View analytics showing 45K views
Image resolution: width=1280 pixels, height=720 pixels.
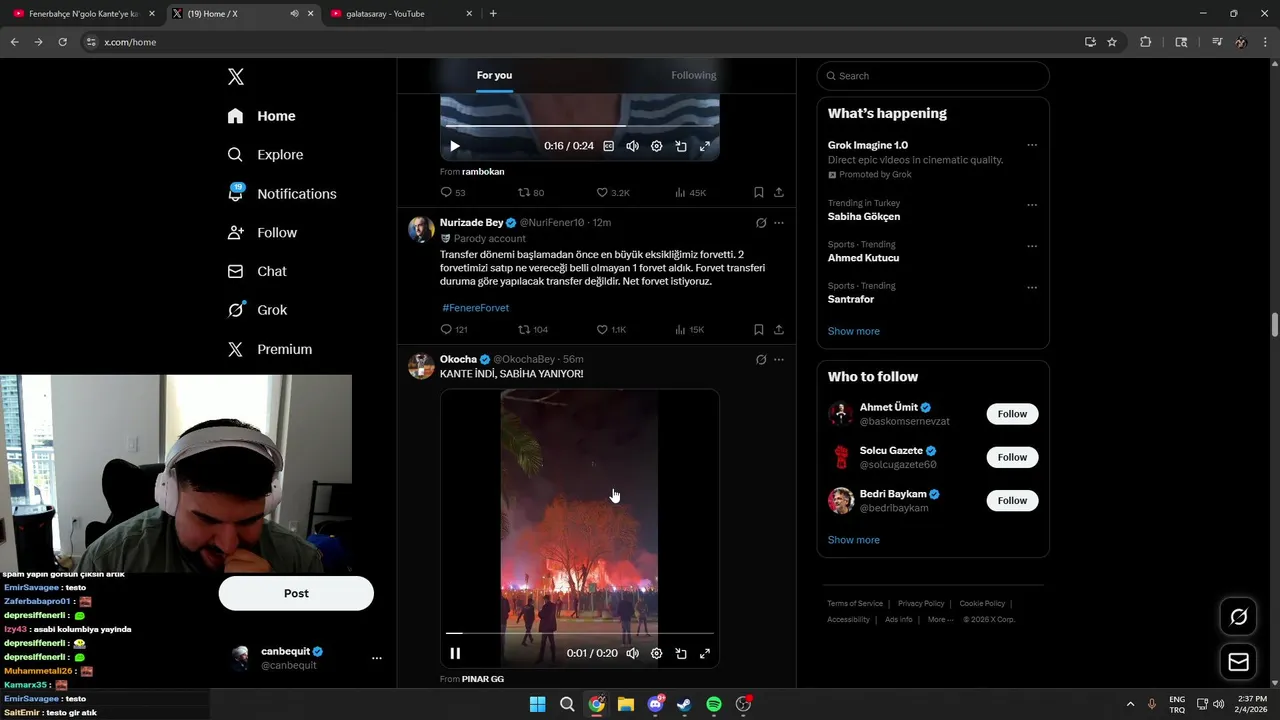[690, 192]
